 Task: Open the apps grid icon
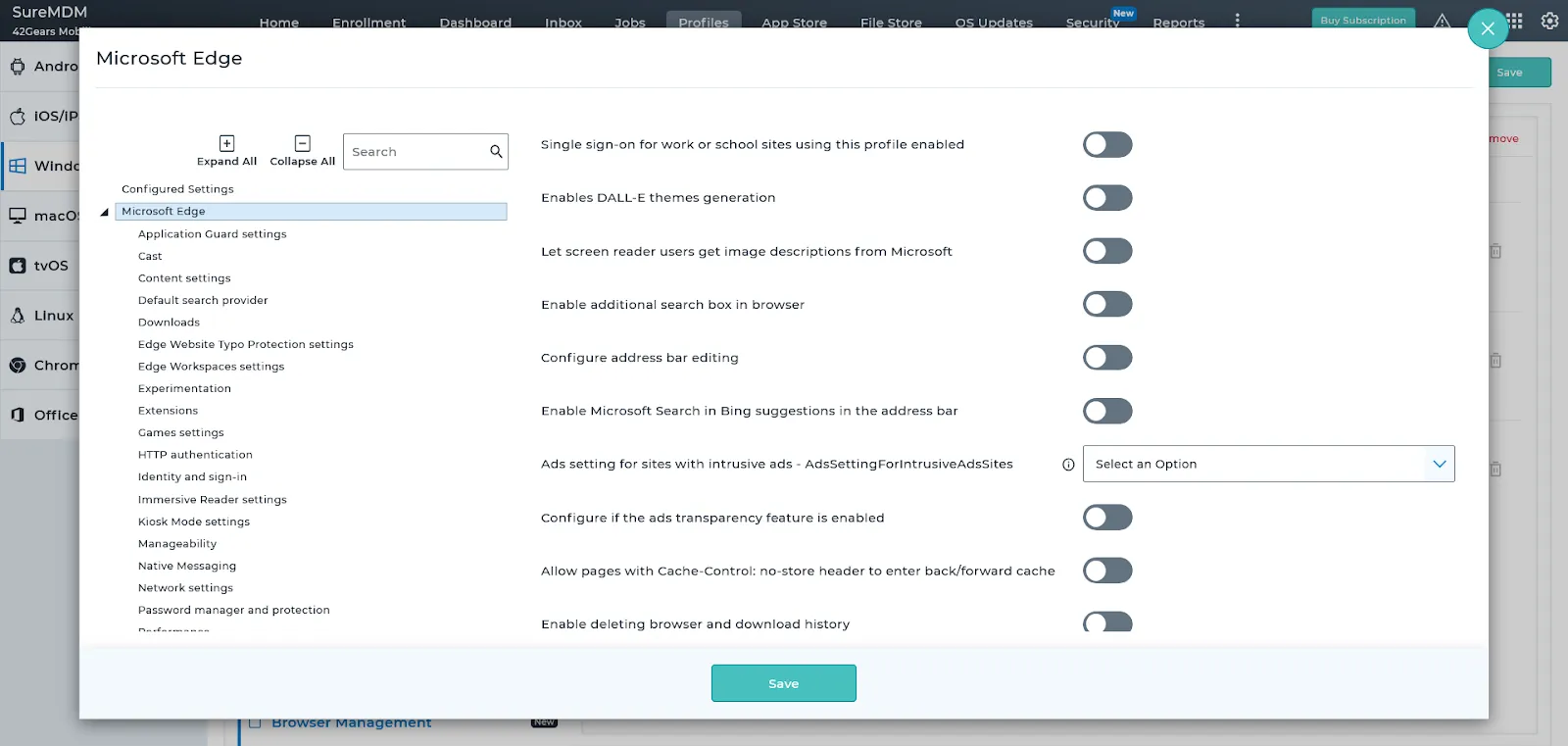coord(1514,21)
